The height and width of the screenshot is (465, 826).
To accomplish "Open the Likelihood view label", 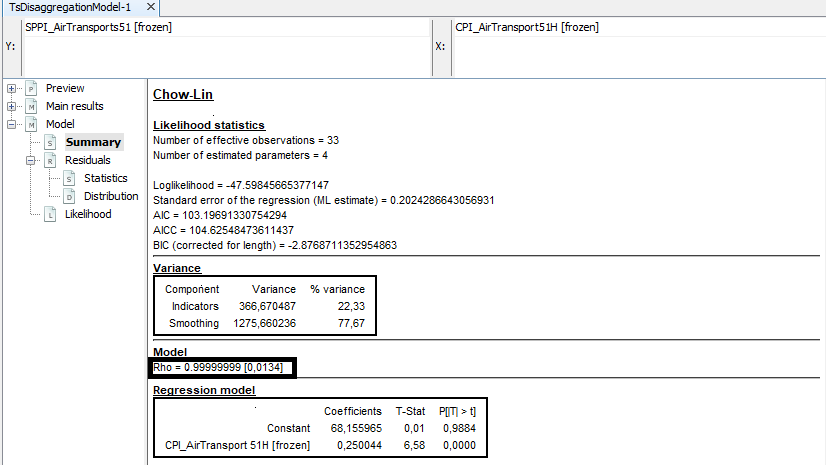I will (88, 214).
